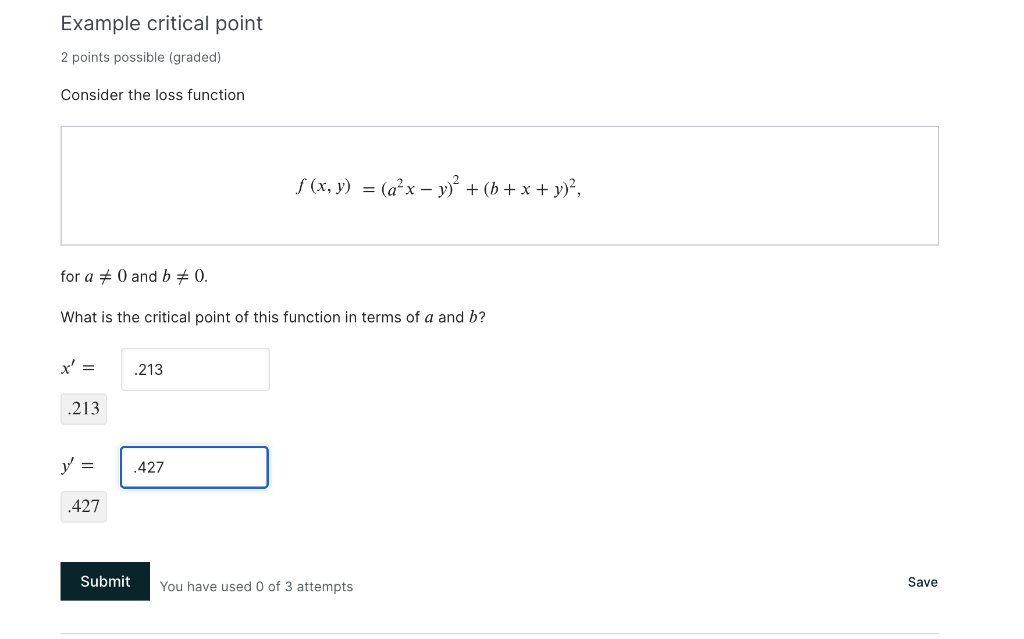
Task: Click the horizontal divider below the Submit row
Action: [x=499, y=633]
